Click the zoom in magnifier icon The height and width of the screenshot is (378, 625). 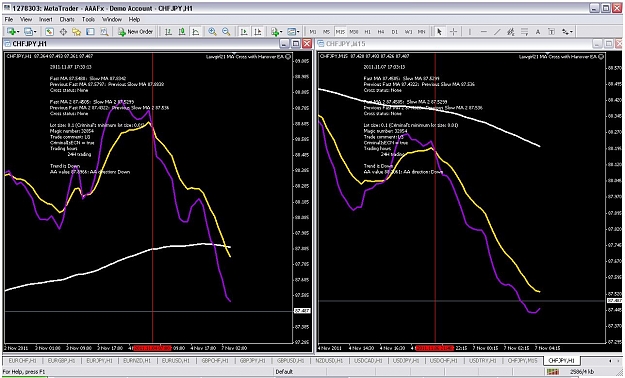click(x=212, y=32)
